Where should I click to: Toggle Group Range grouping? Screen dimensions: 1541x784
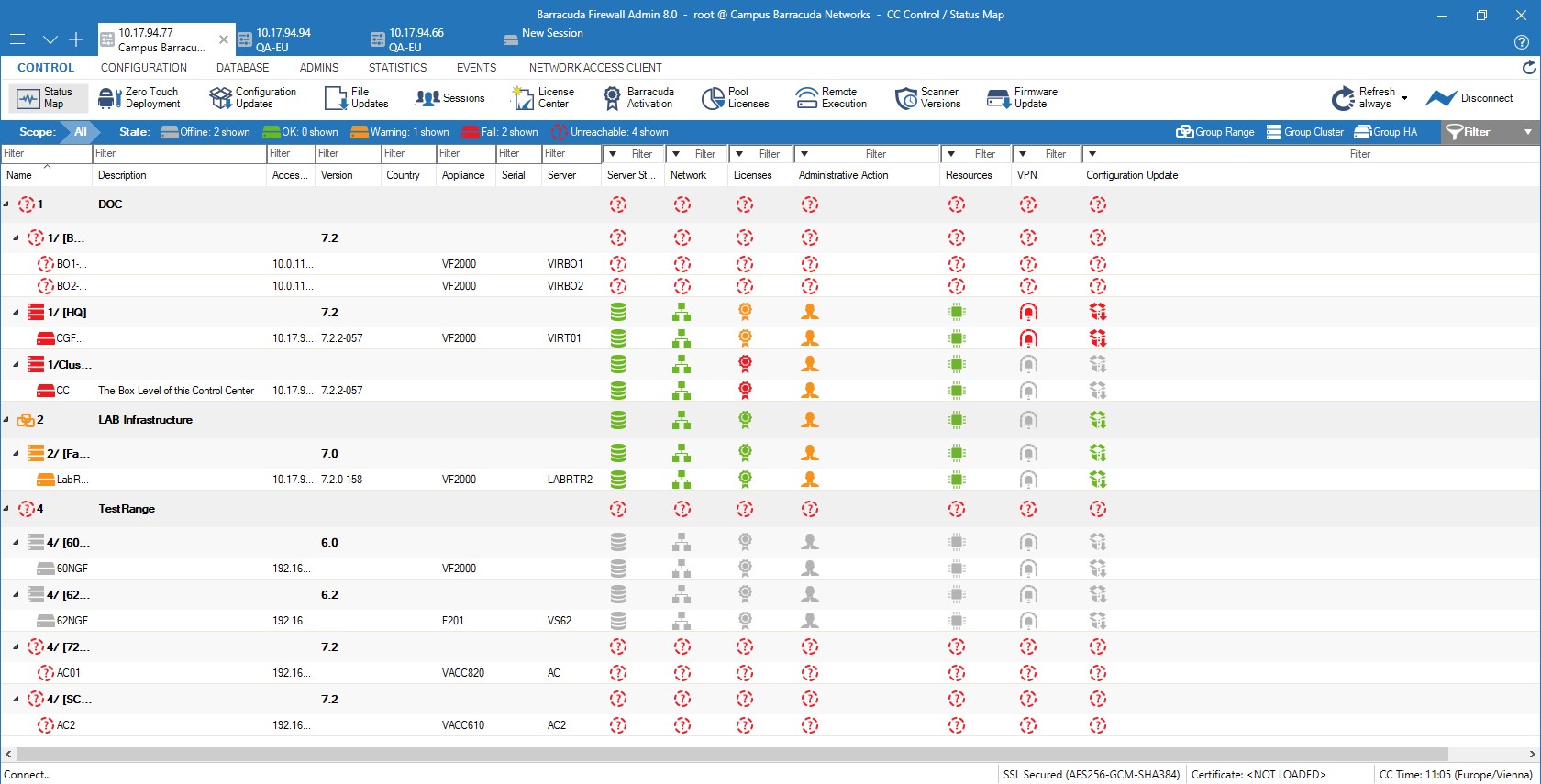click(1215, 132)
